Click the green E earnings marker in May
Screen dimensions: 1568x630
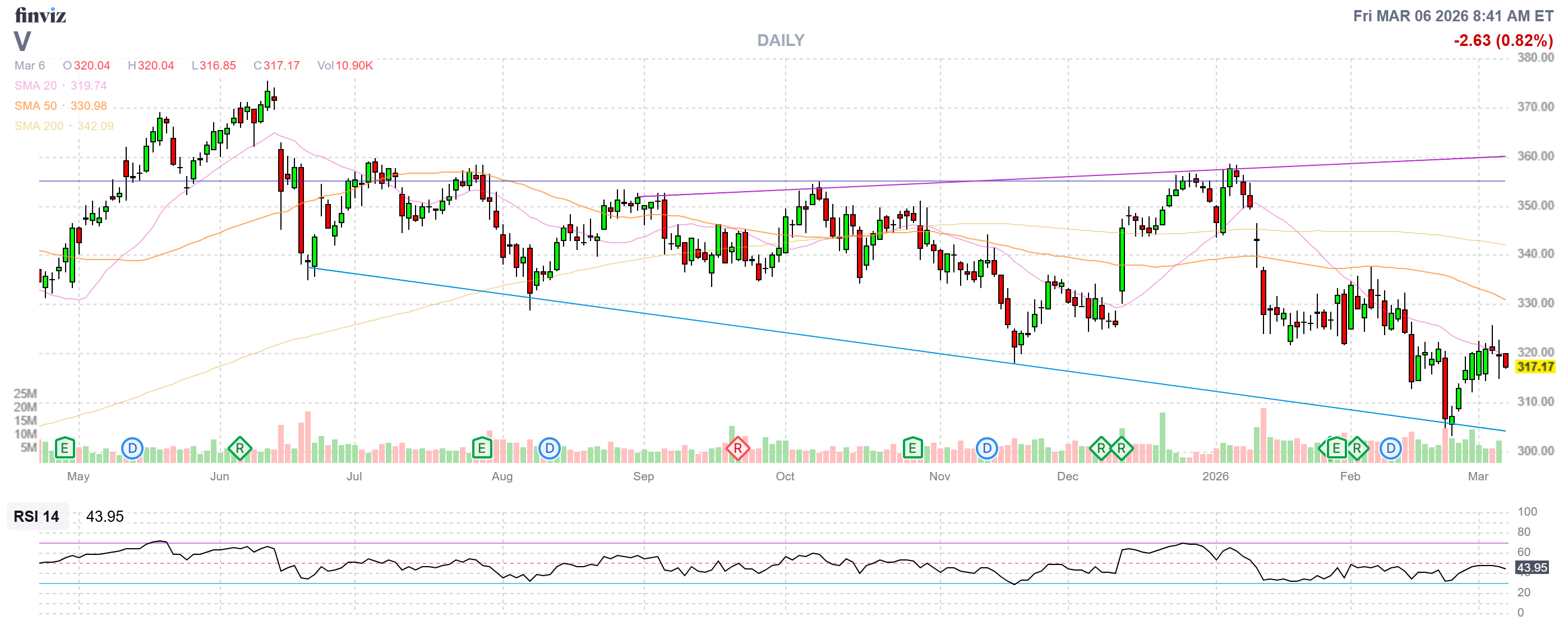(64, 449)
